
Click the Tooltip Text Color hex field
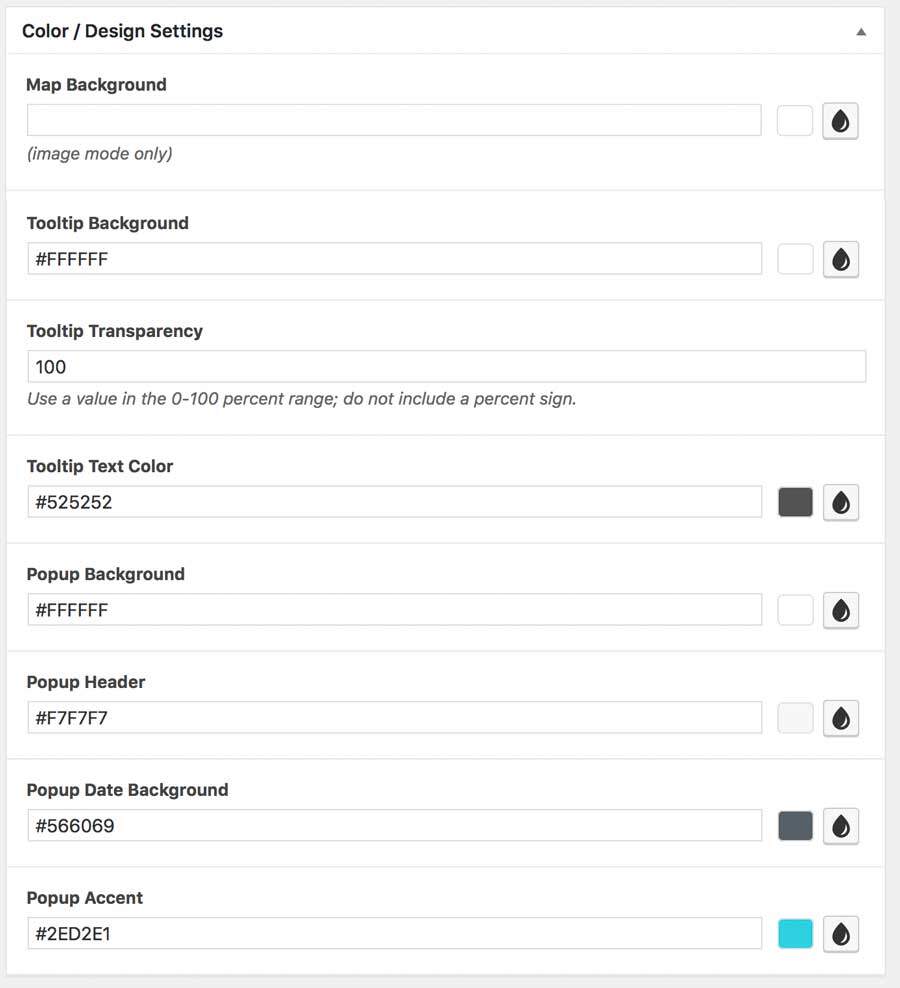pos(394,502)
